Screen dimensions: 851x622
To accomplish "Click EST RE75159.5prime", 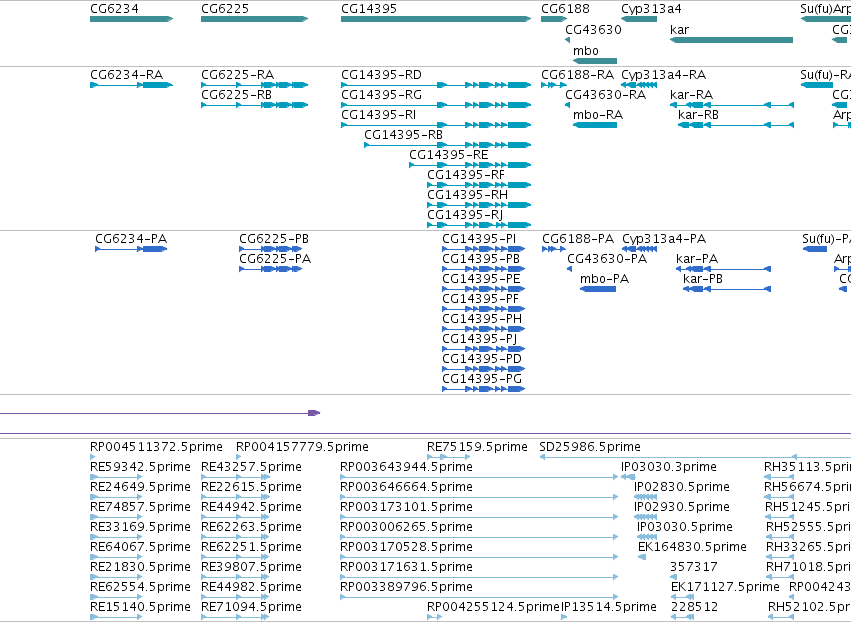I will point(477,447).
